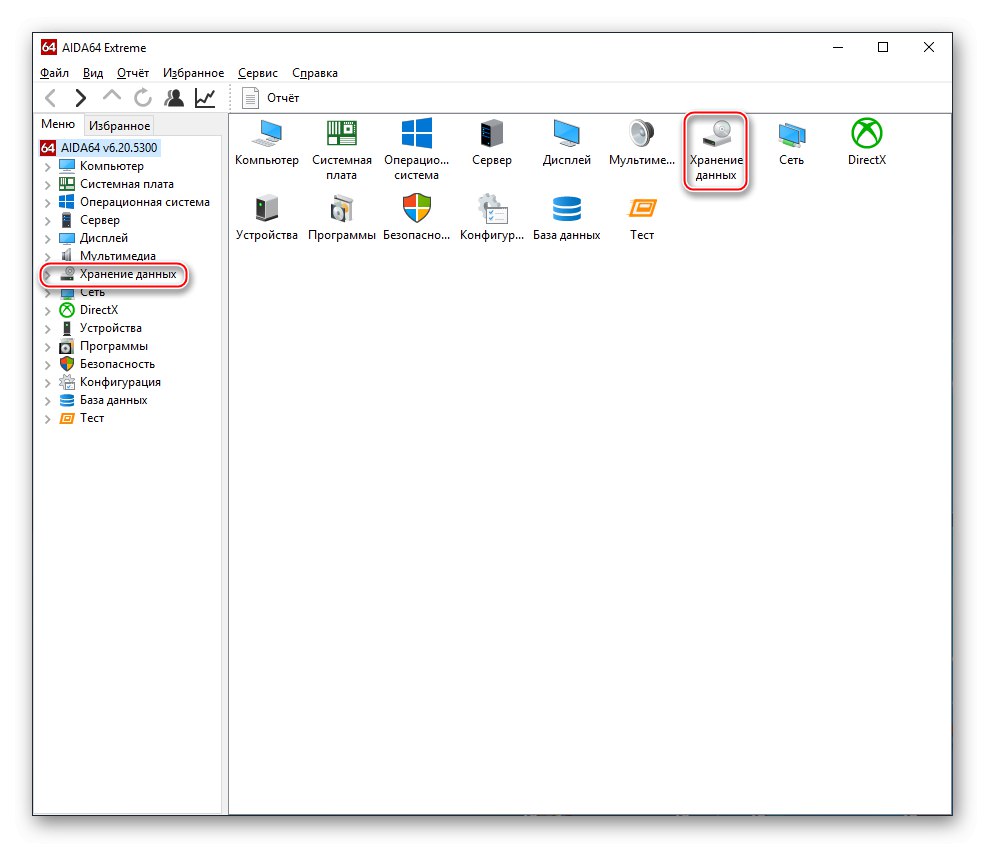Viewport: 985px width, 848px height.
Task: Go back using the toolbar left arrow
Action: pyautogui.click(x=51, y=98)
